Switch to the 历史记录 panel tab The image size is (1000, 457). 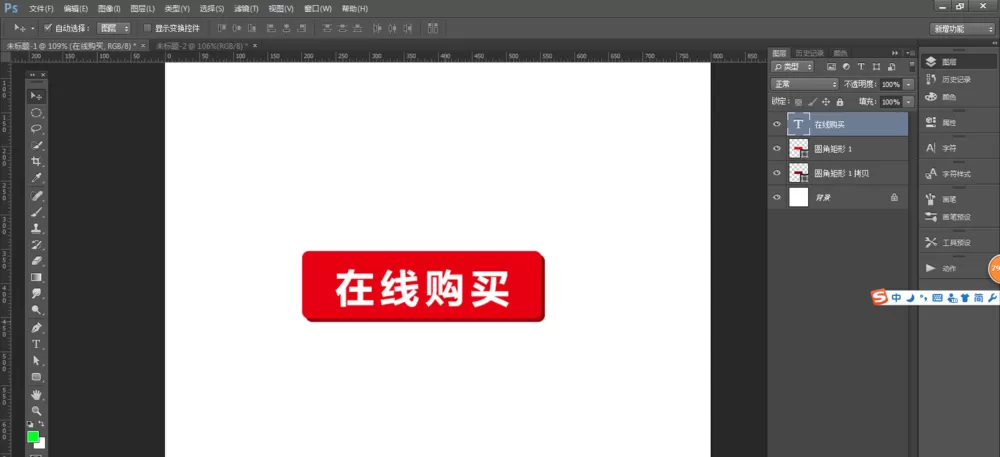coord(809,53)
